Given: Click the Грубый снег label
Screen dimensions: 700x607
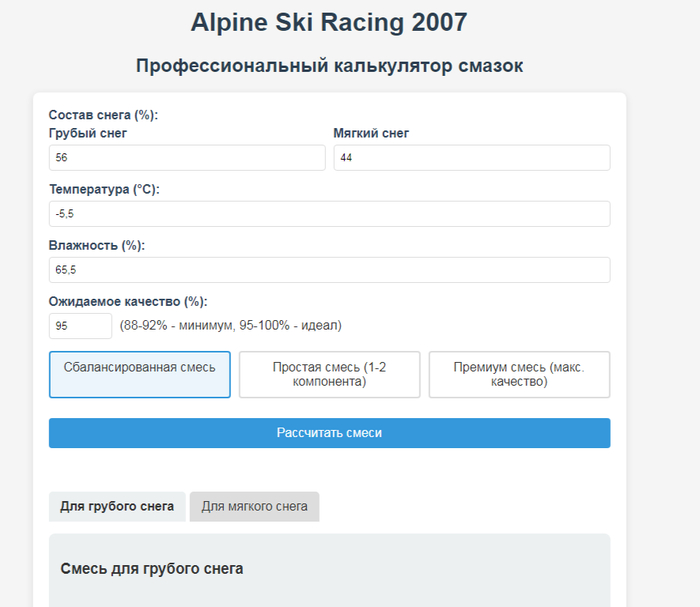Looking at the screenshot, I should (88, 133).
